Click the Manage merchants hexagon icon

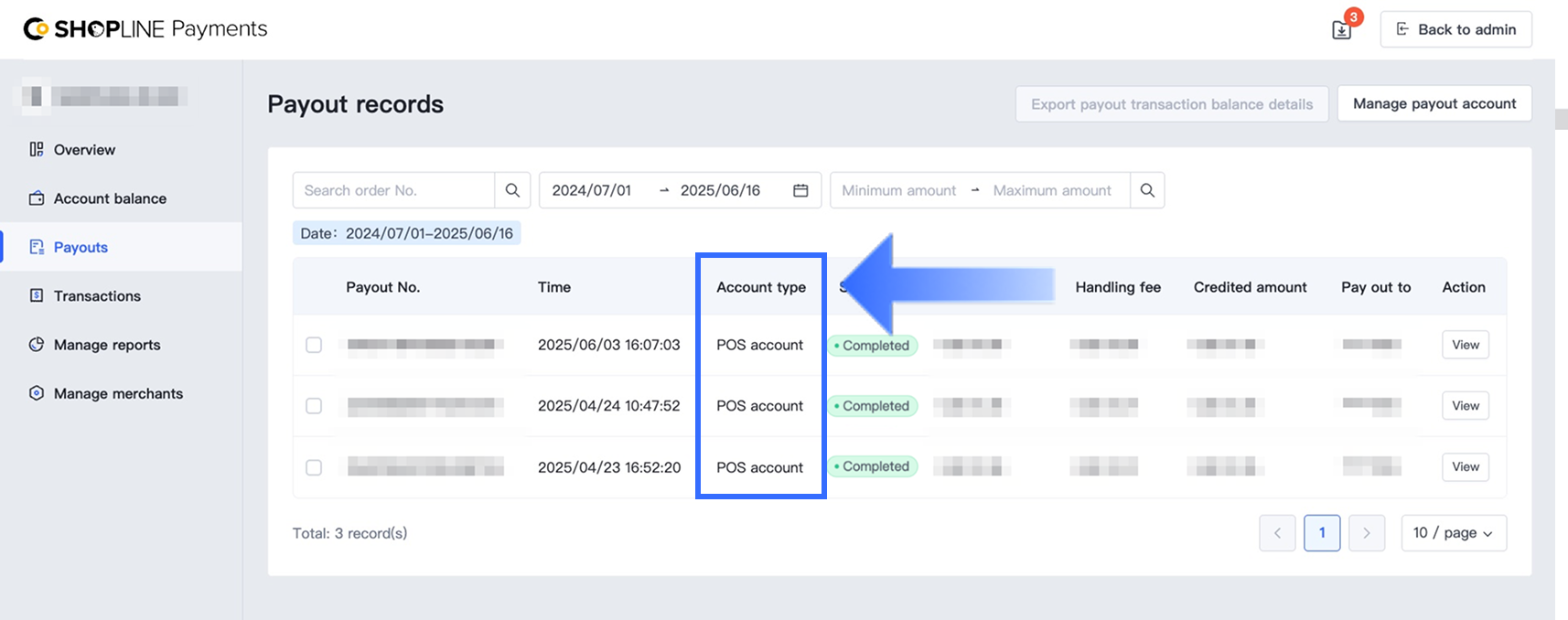click(37, 393)
